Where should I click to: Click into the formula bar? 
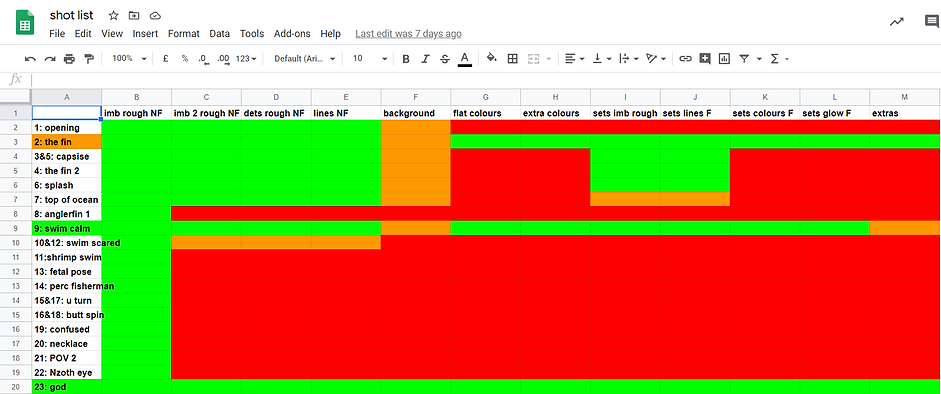(485, 79)
